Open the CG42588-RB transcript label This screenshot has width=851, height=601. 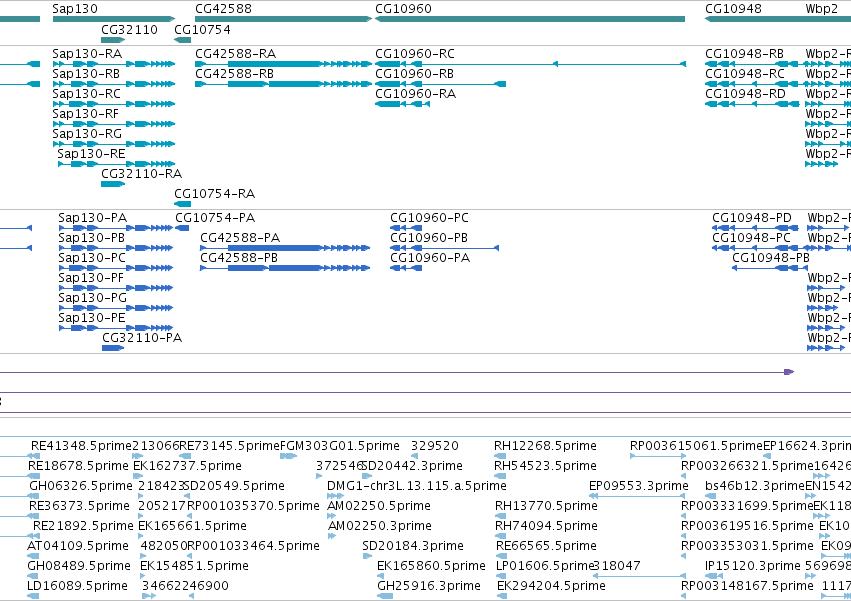click(234, 74)
